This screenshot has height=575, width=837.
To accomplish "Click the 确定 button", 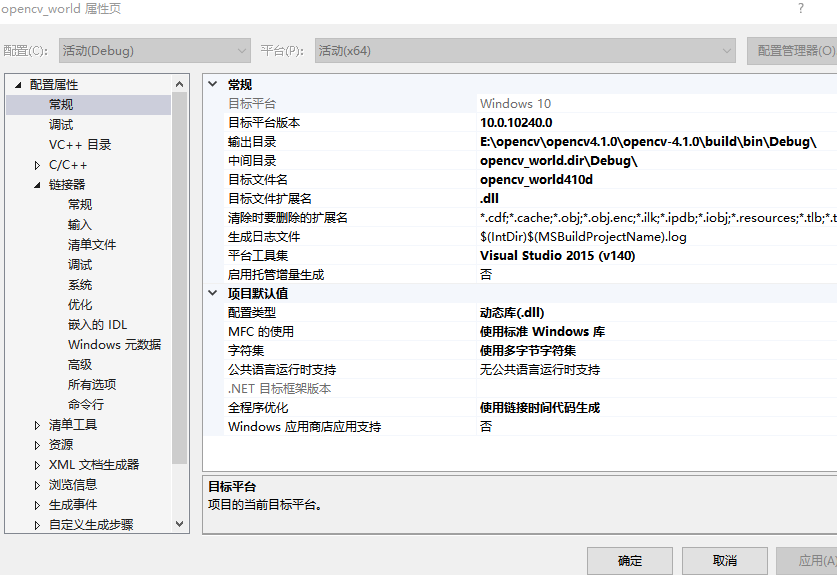I will point(630,561).
